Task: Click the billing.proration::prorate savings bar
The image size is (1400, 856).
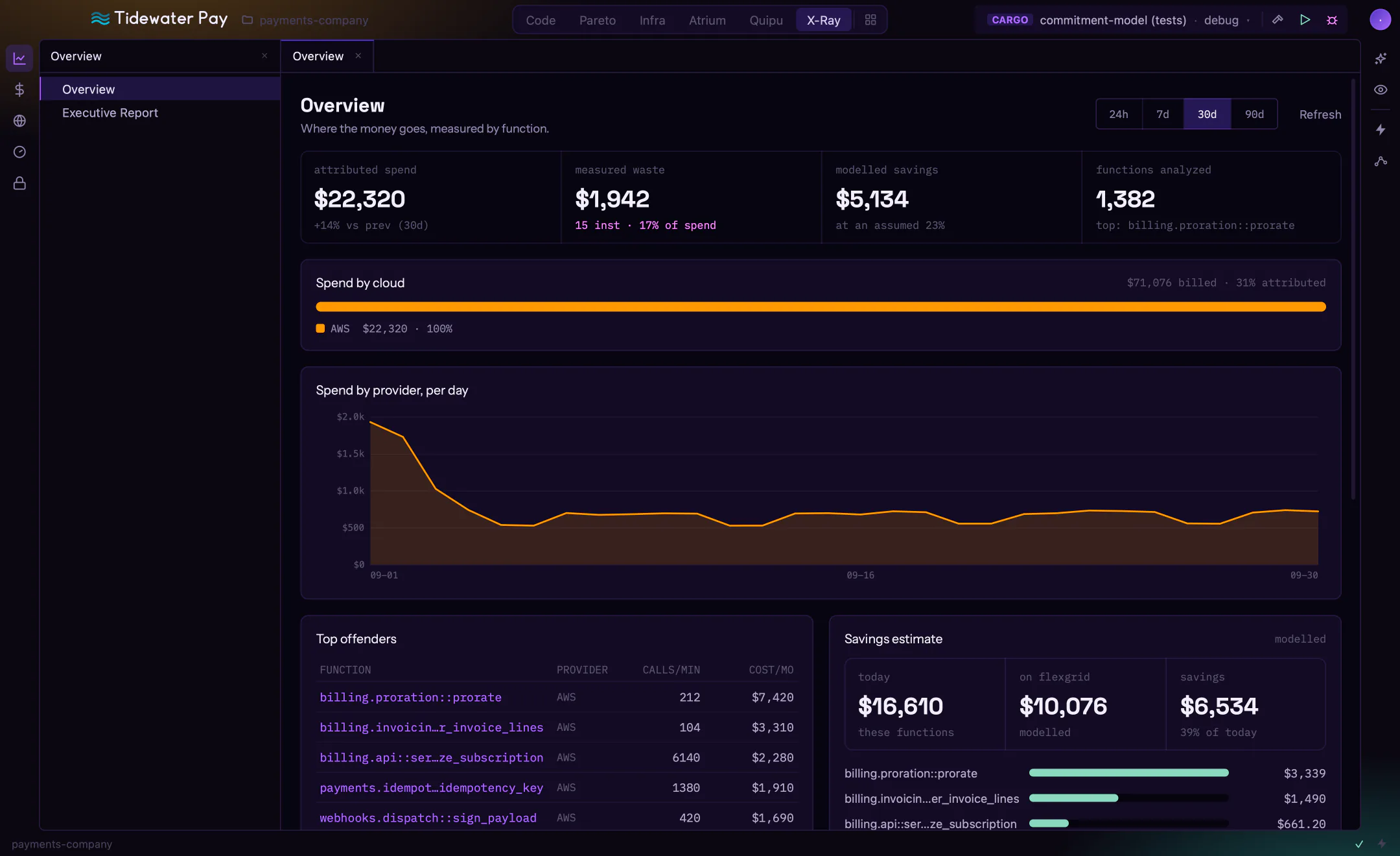Action: (1128, 773)
